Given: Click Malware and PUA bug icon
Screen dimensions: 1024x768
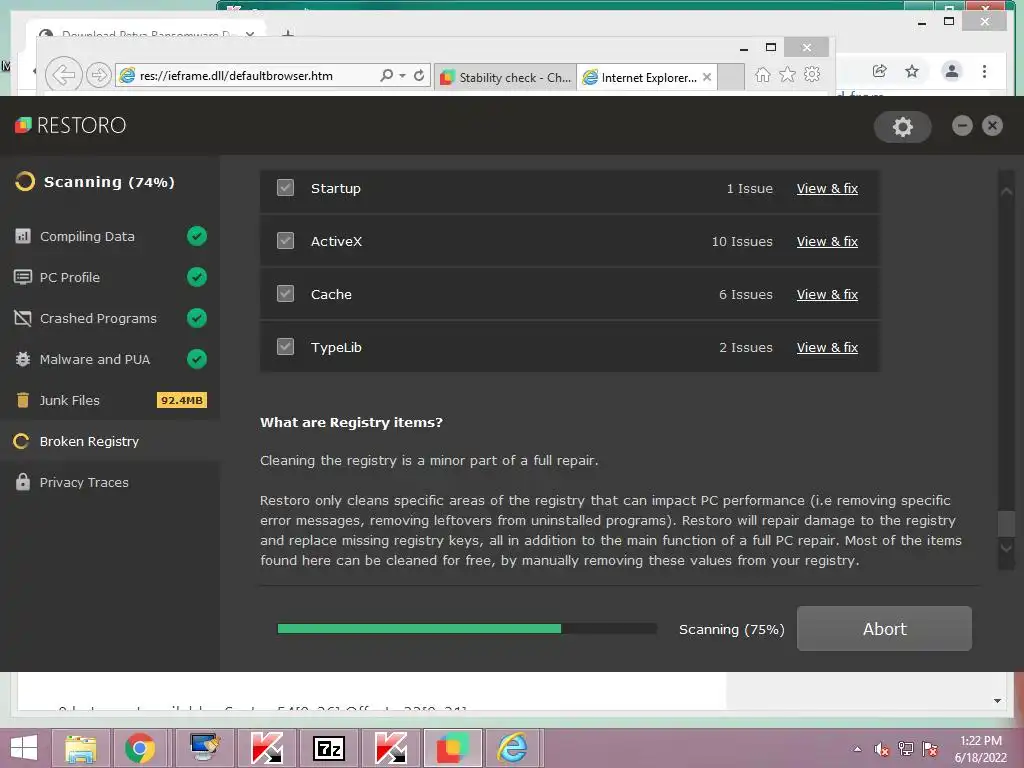Looking at the screenshot, I should click(23, 359).
